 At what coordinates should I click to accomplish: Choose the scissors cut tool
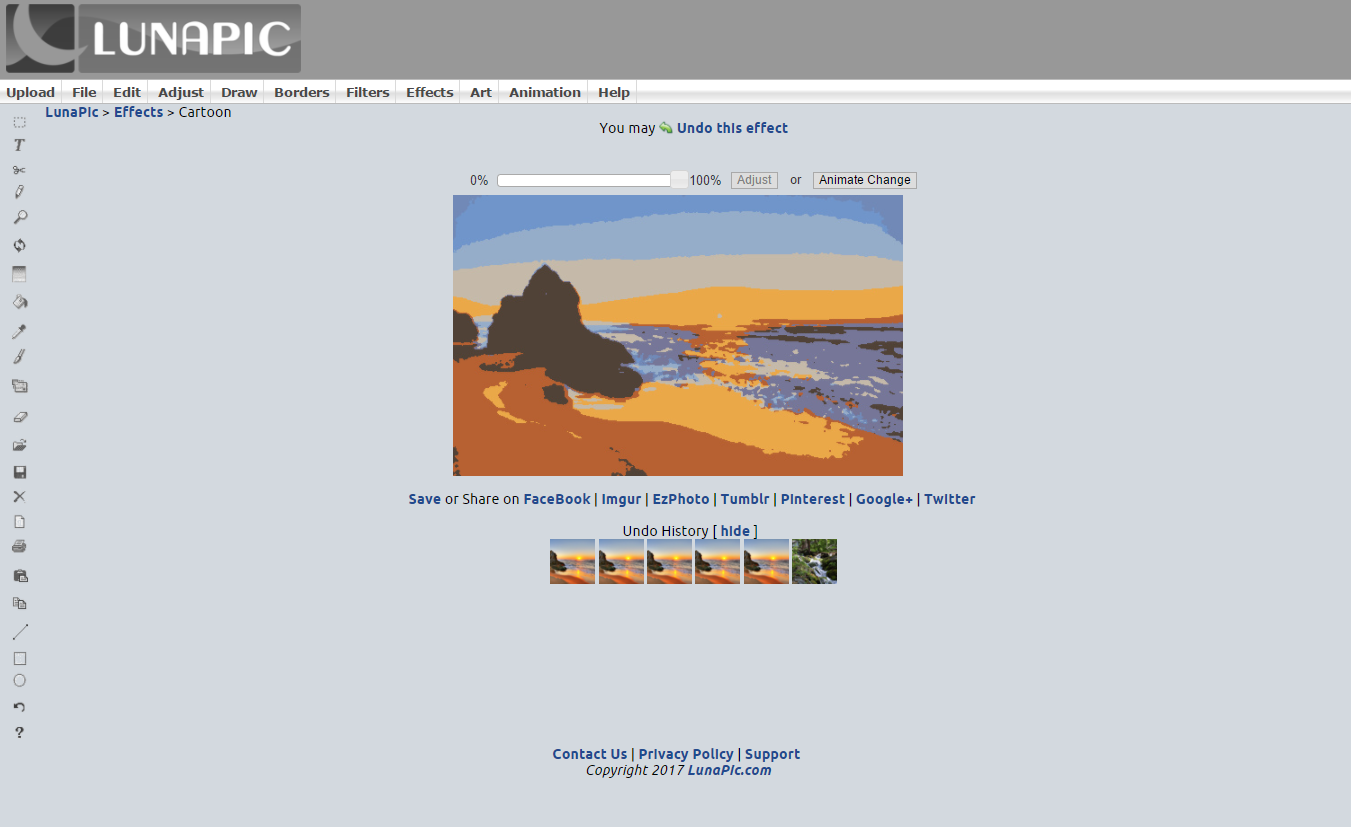coord(19,170)
